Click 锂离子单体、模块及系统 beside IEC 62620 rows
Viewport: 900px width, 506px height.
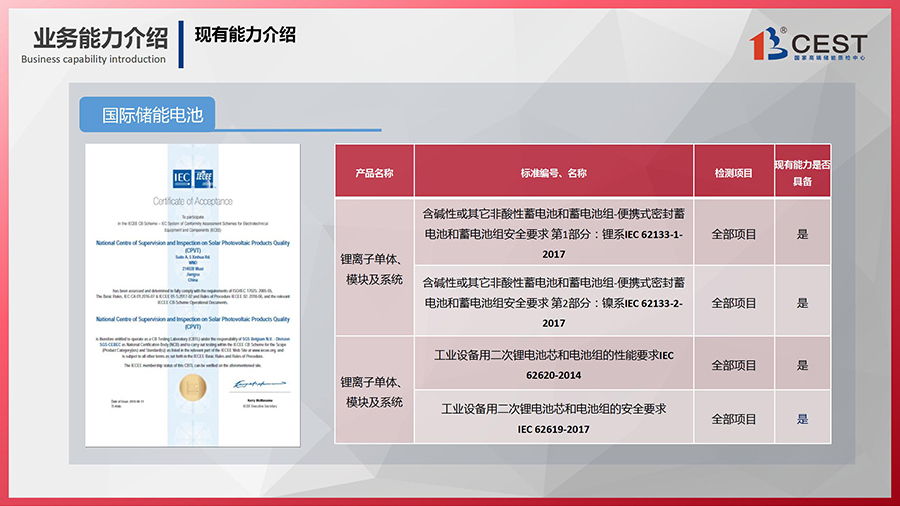(x=374, y=392)
